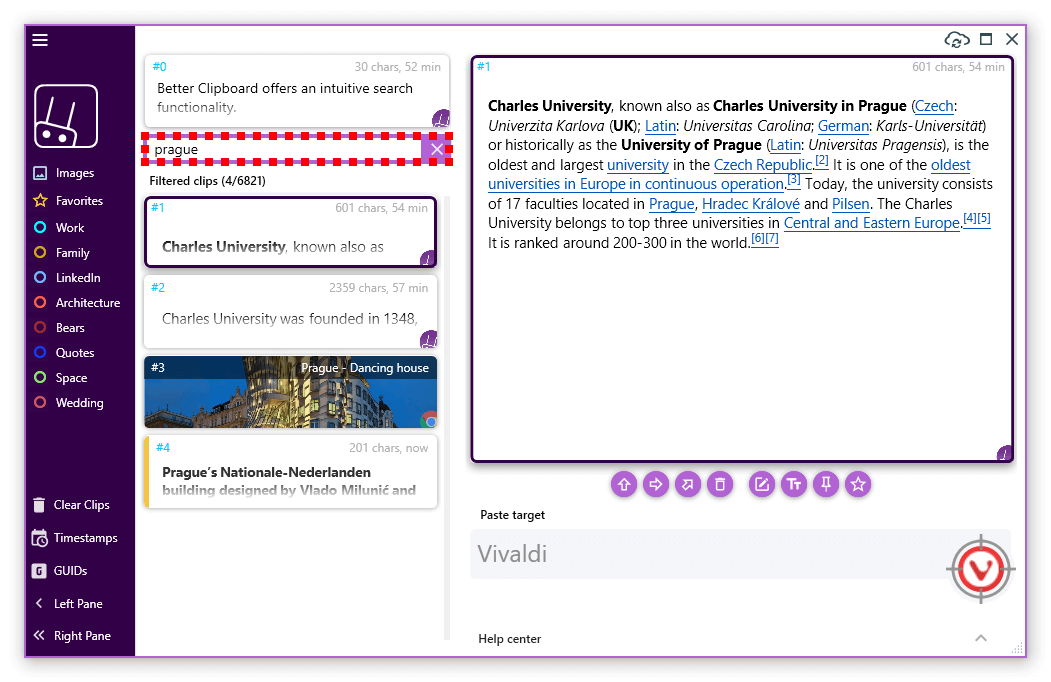This screenshot has width=1051, height=682.
Task: Select the Bears collection
Action: click(59, 328)
